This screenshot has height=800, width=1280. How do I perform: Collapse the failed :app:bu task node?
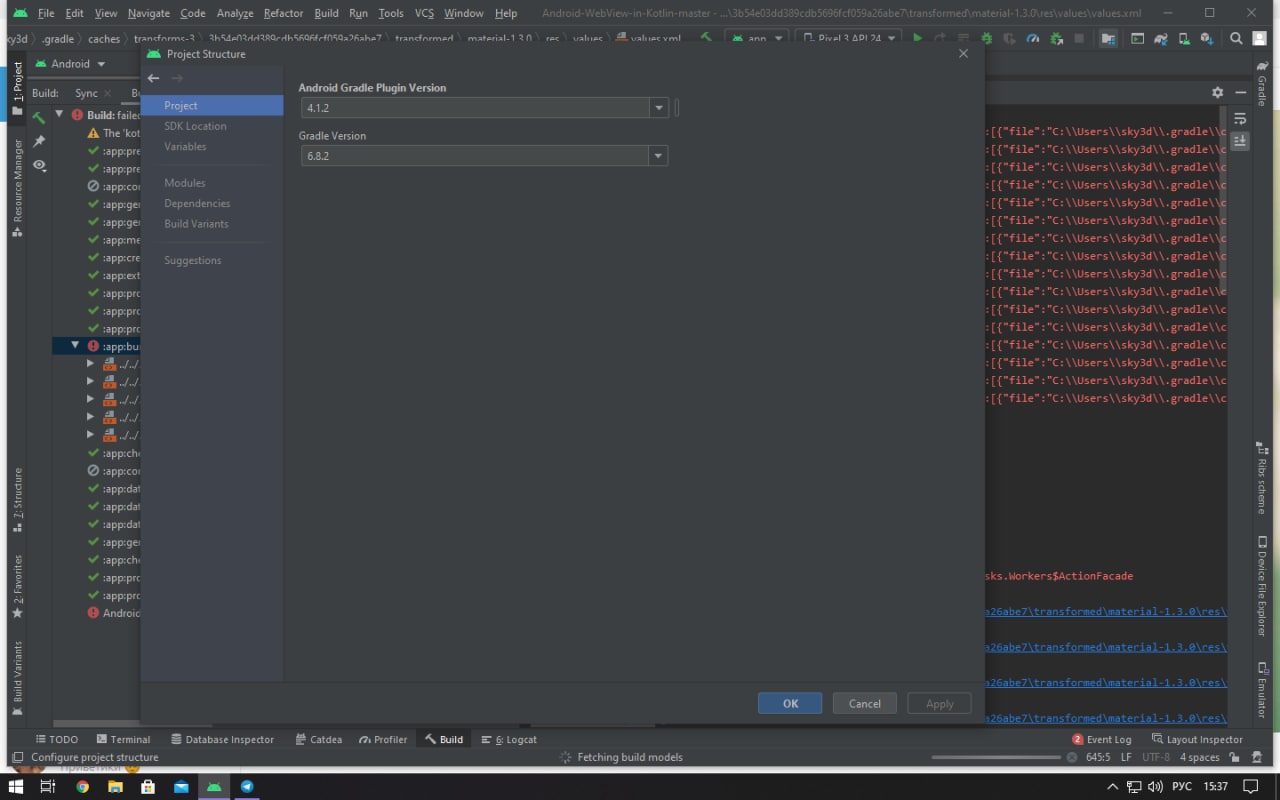pyautogui.click(x=75, y=345)
